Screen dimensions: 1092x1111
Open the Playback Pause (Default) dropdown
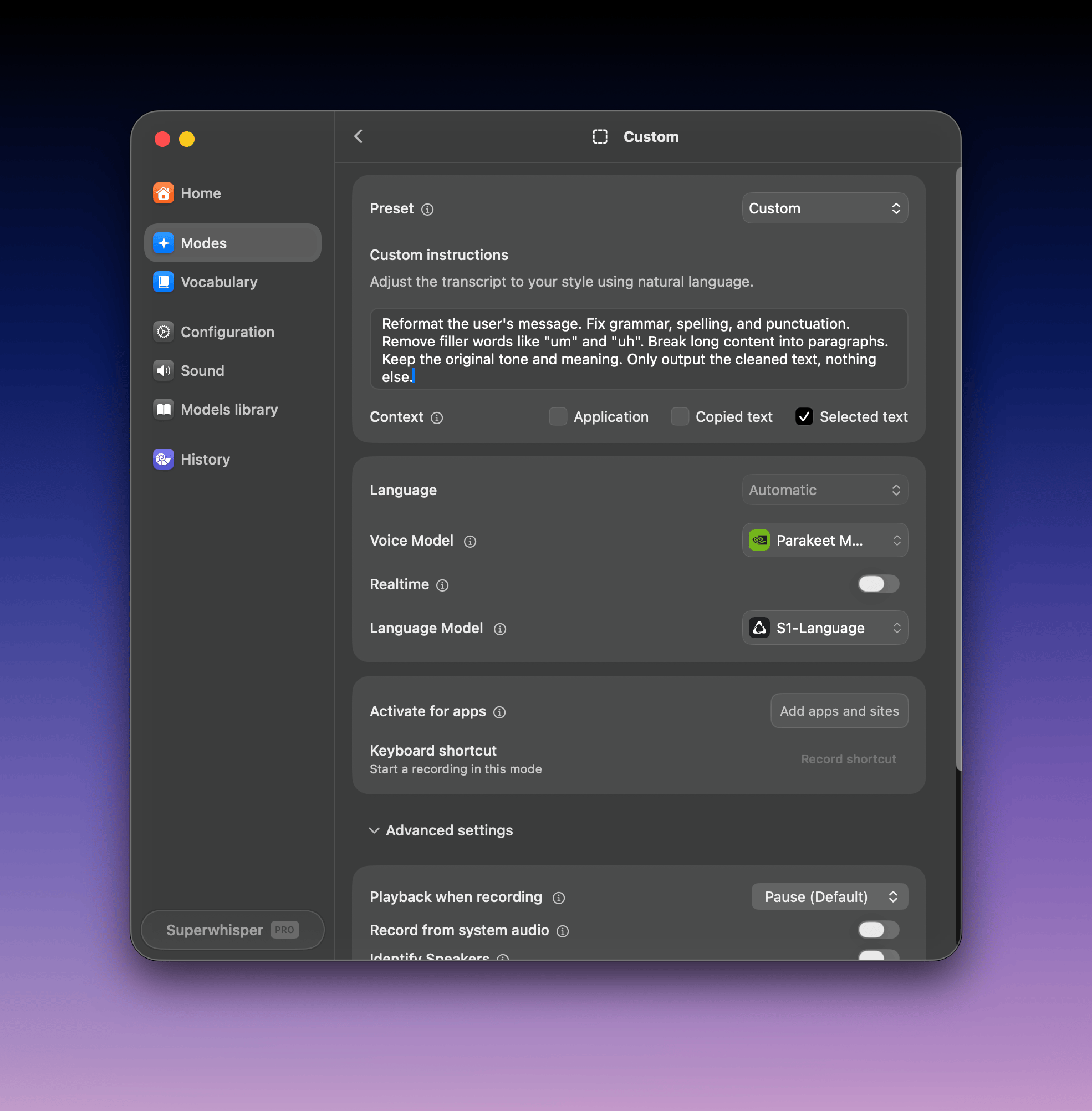tap(829, 897)
